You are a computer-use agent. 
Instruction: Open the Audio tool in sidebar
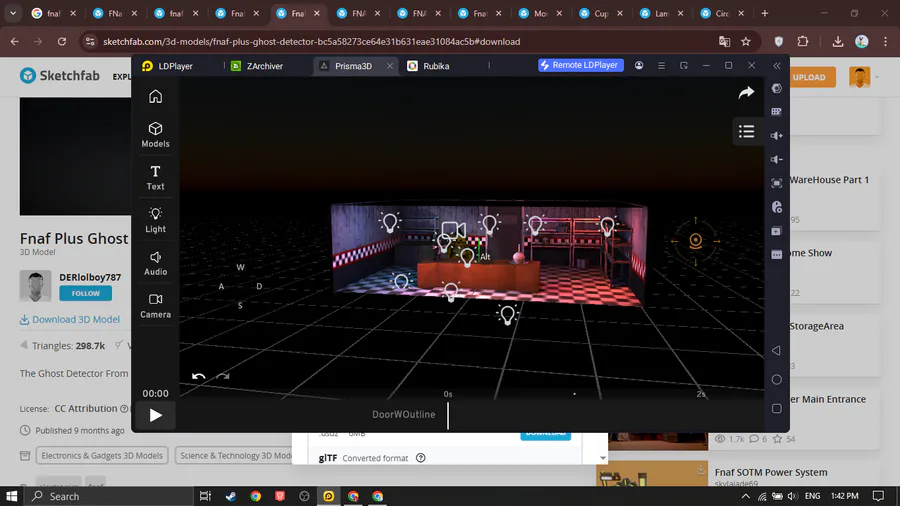pyautogui.click(x=156, y=263)
